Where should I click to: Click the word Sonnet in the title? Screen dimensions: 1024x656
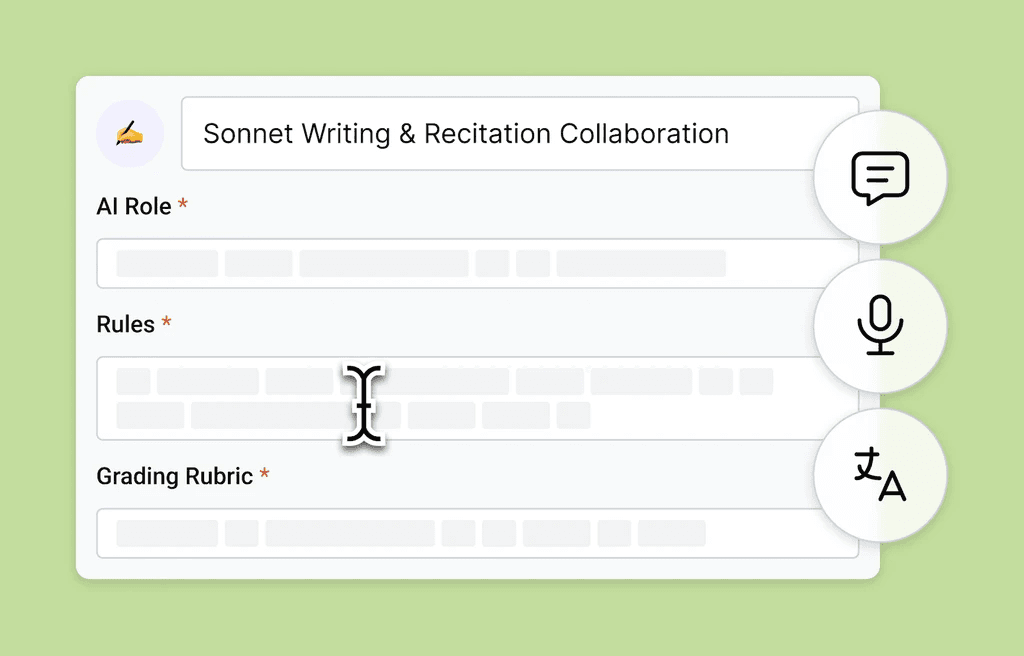coord(246,134)
